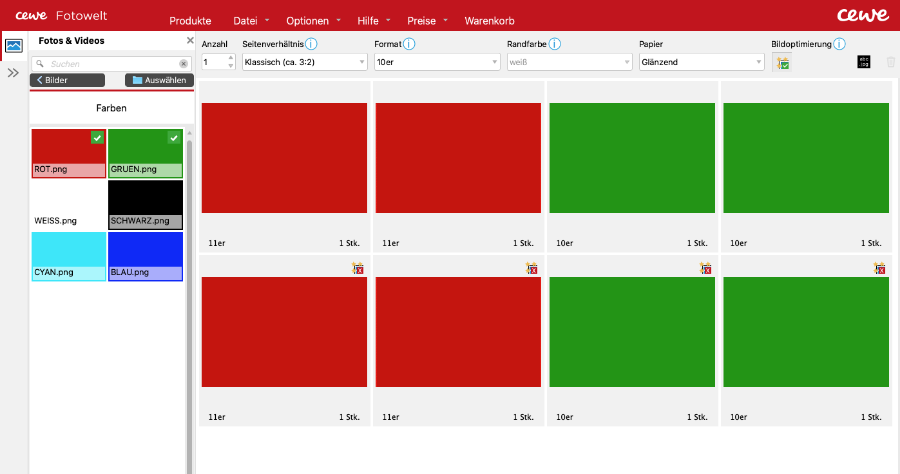Decrease Anzahl with the down arrow
The image size is (900, 474).
tap(231, 66)
